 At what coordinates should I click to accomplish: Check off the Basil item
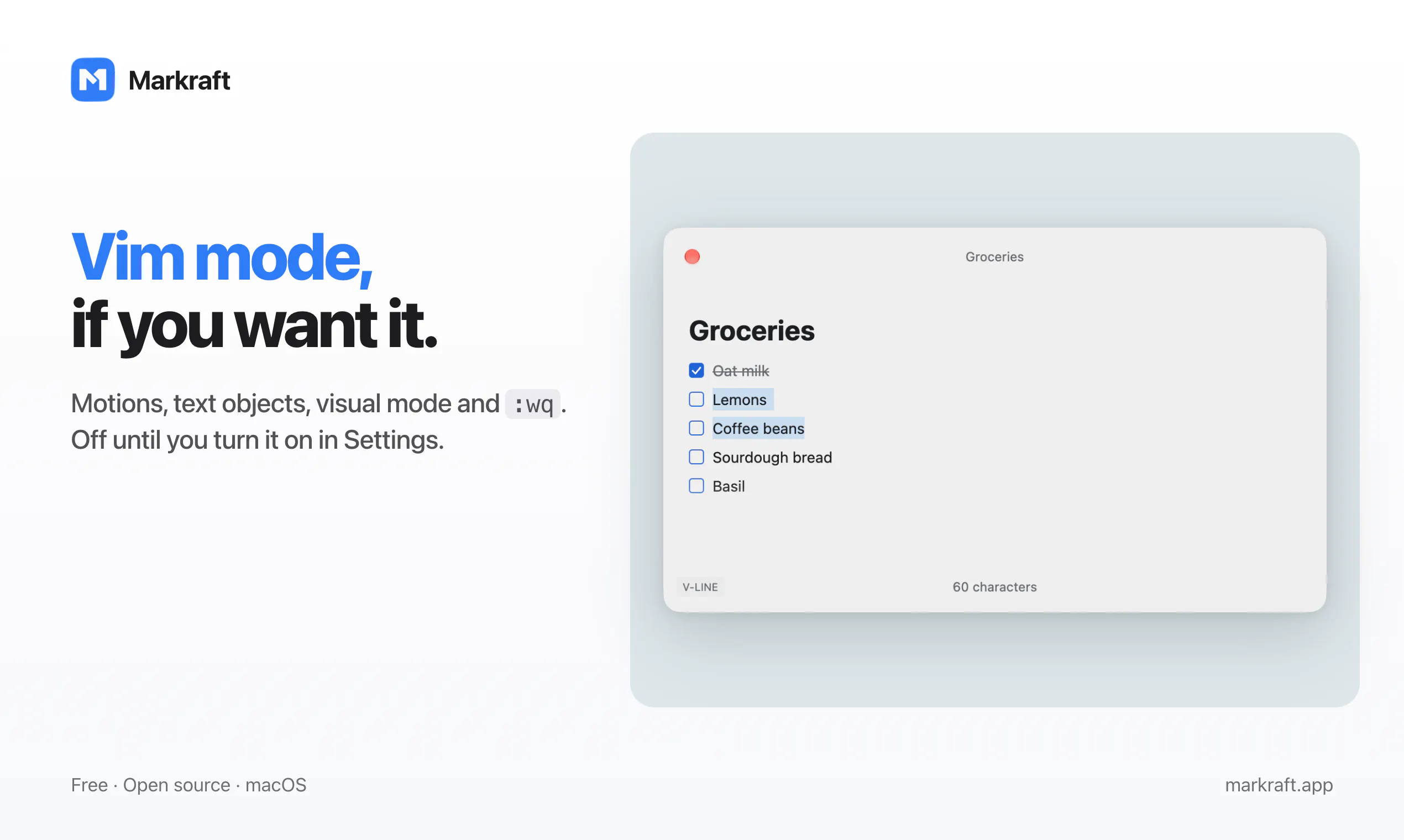click(696, 486)
